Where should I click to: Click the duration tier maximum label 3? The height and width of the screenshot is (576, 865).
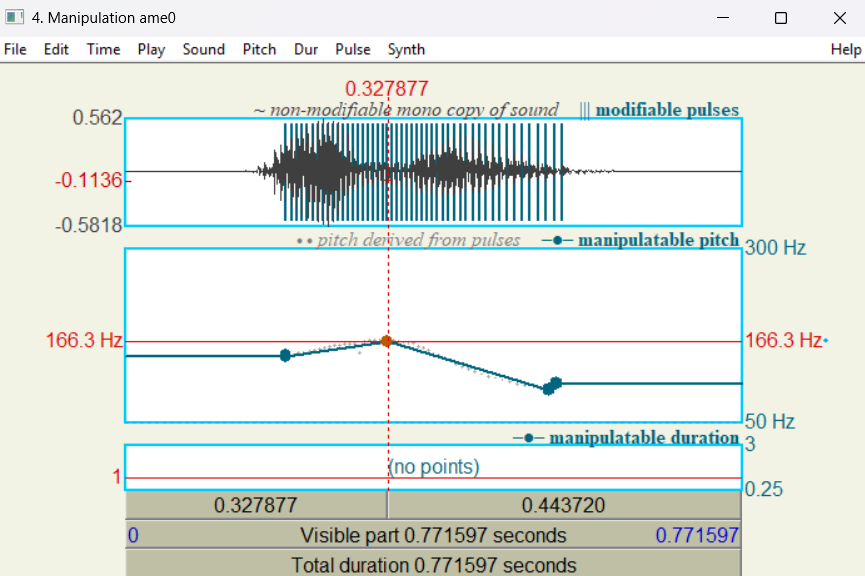(x=750, y=444)
